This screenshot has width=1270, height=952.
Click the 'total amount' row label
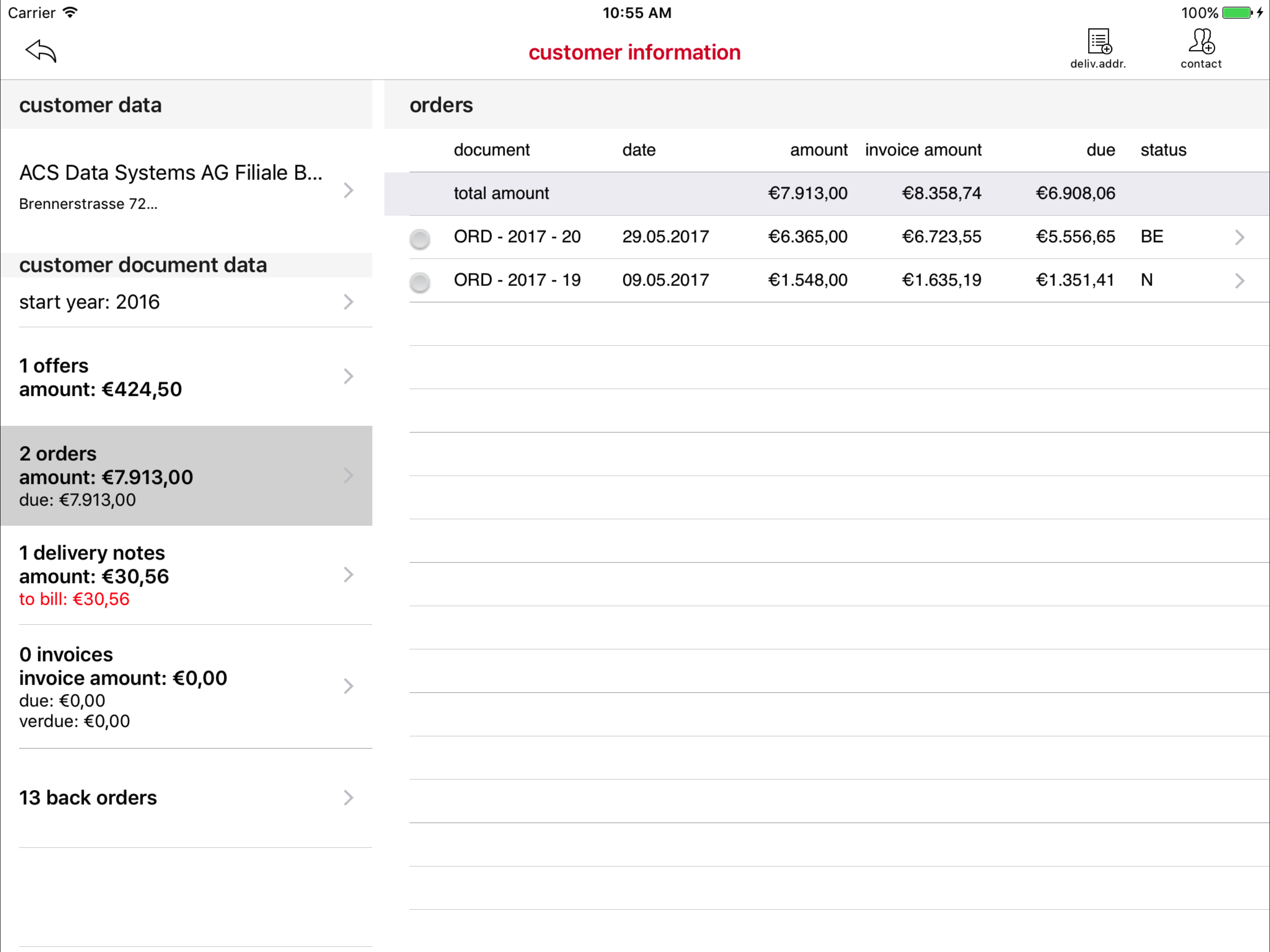coord(501,193)
